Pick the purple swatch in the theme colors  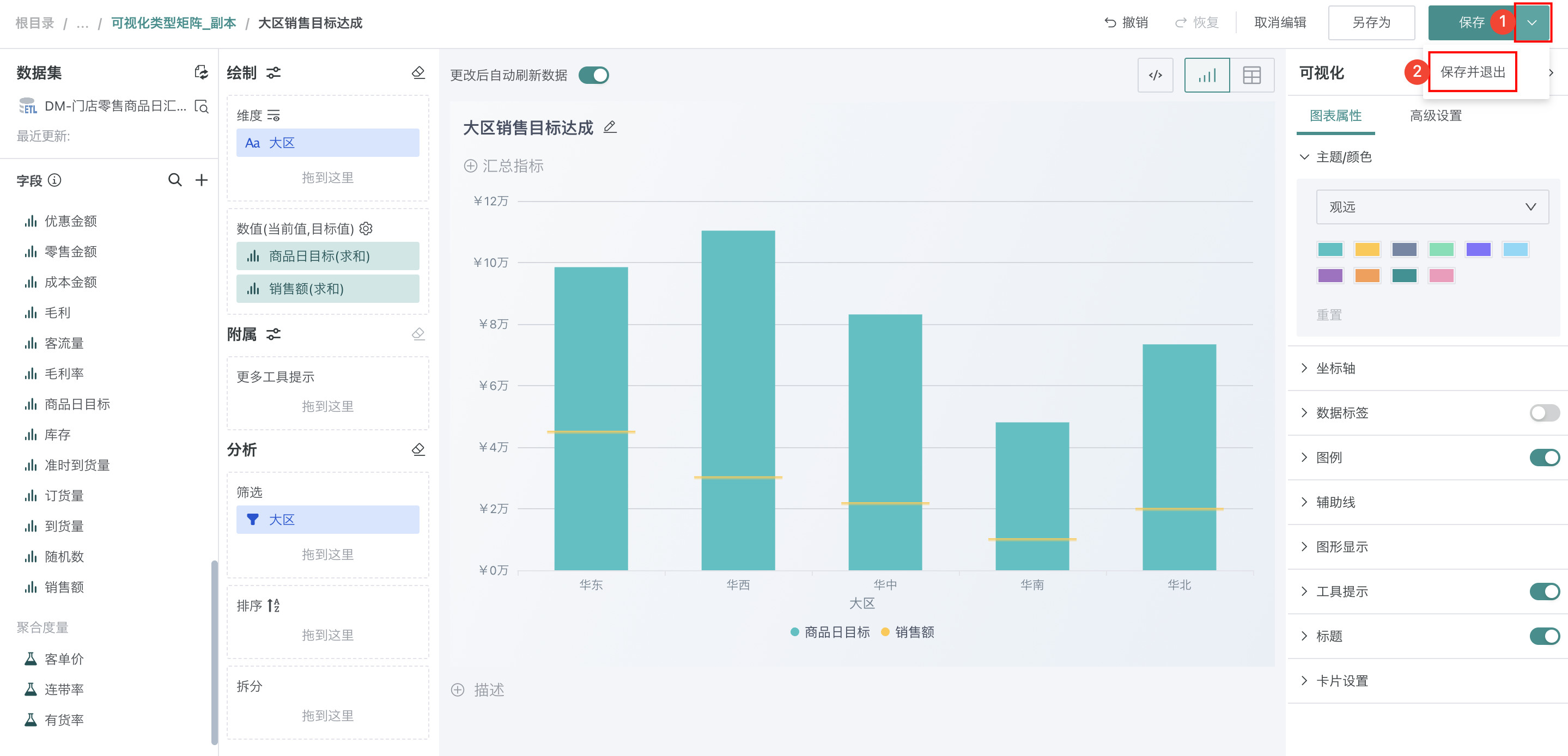tap(1330, 276)
